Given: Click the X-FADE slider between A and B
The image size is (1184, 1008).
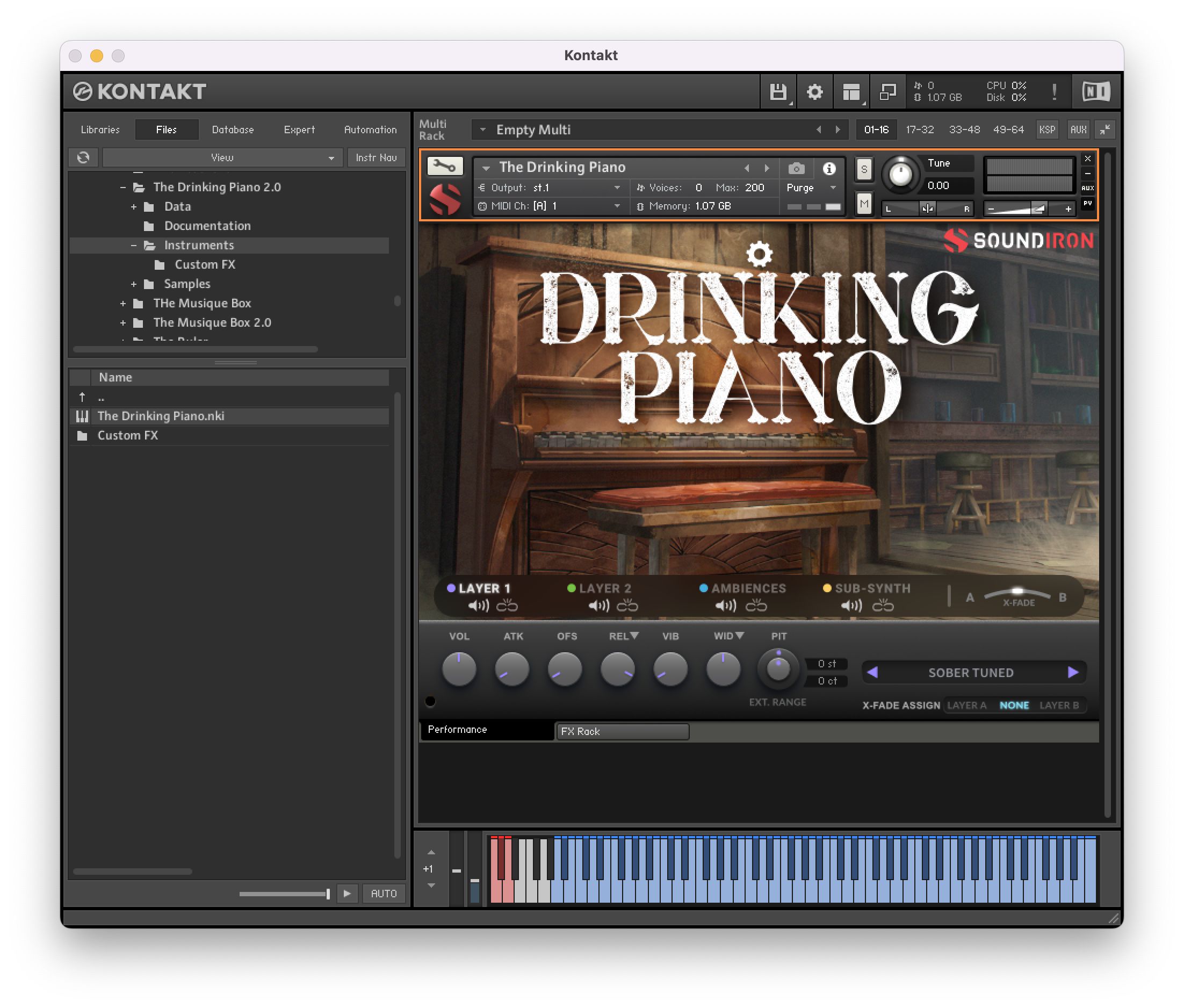Looking at the screenshot, I should click(x=1017, y=593).
